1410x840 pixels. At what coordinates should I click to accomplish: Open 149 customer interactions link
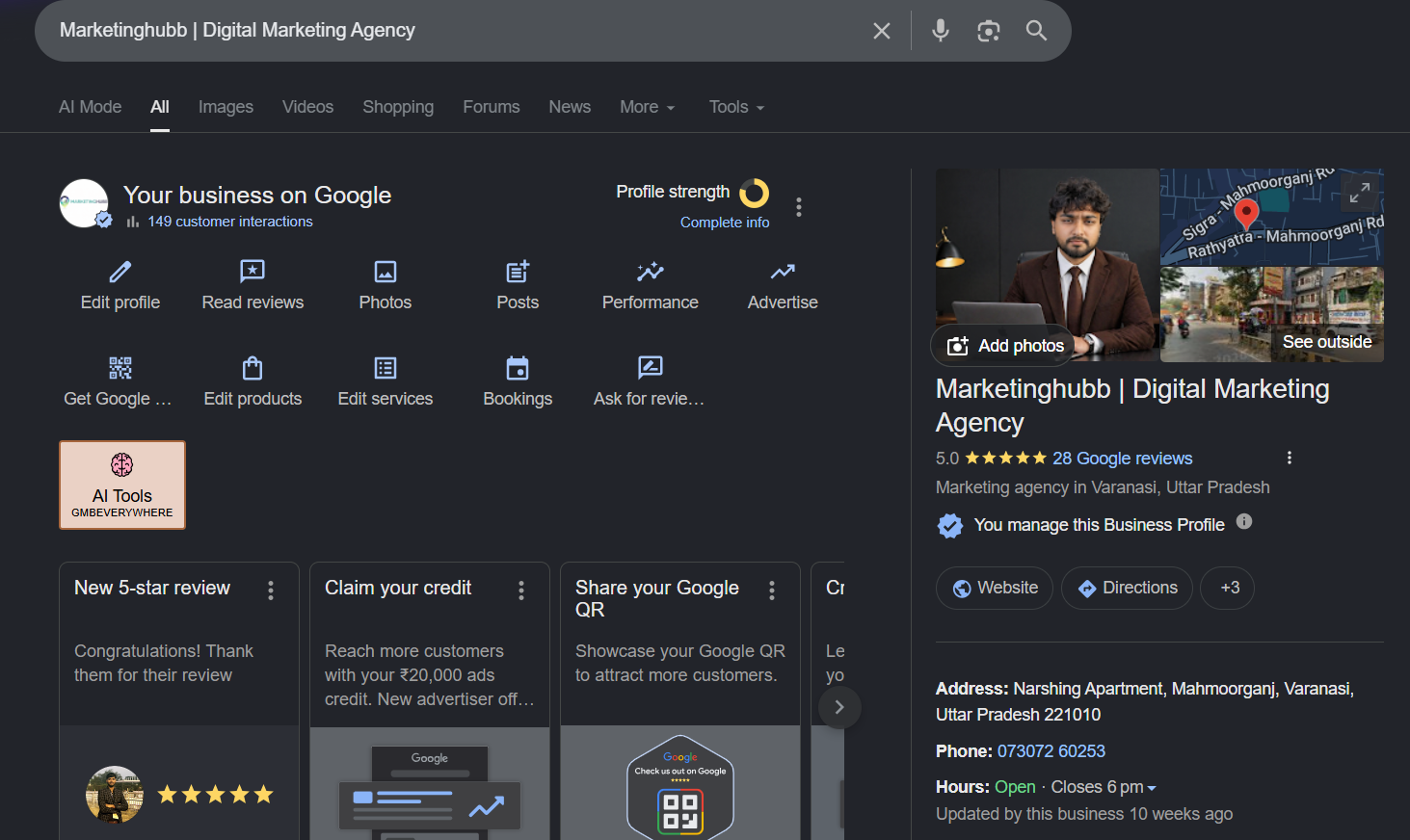click(x=229, y=222)
